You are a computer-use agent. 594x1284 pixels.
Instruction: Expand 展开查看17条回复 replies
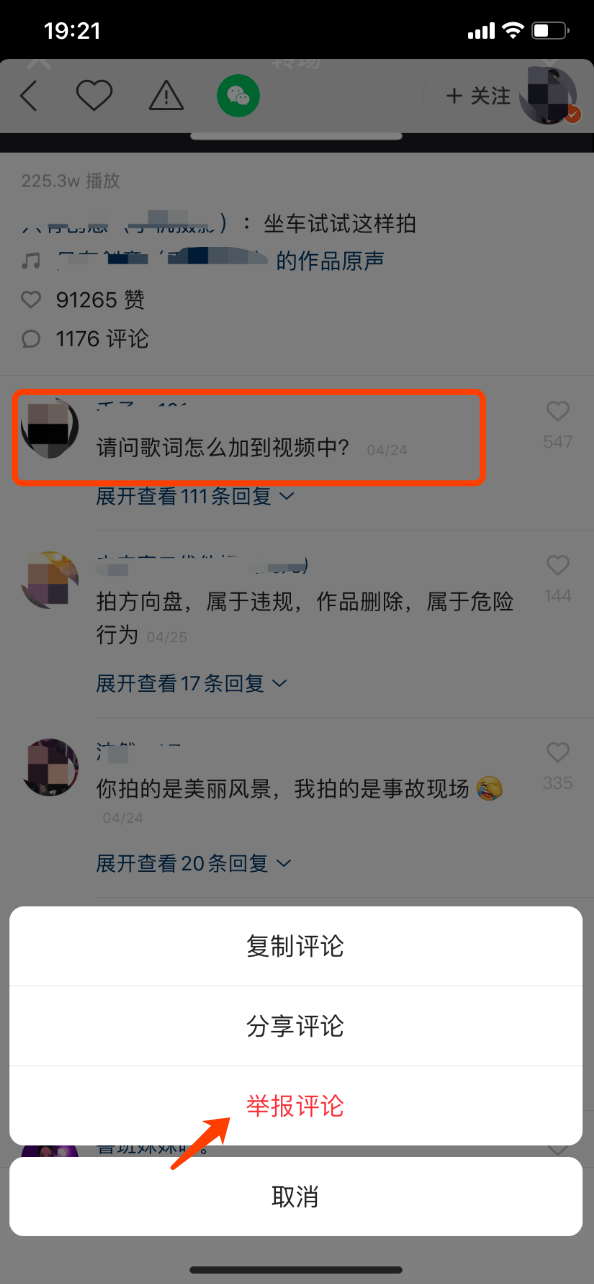coord(191,683)
